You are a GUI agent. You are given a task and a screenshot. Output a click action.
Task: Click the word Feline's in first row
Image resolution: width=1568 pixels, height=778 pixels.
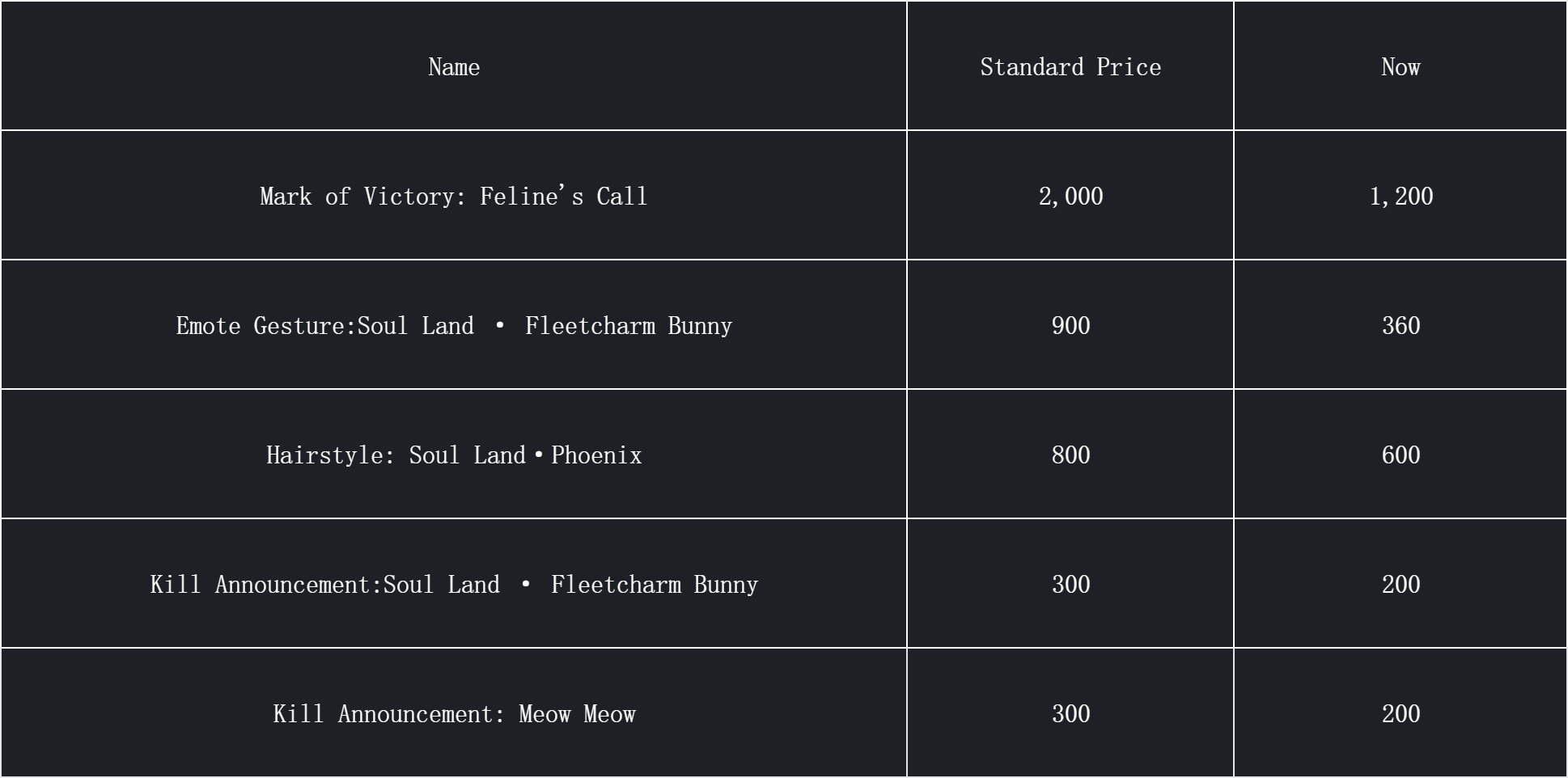(x=531, y=197)
